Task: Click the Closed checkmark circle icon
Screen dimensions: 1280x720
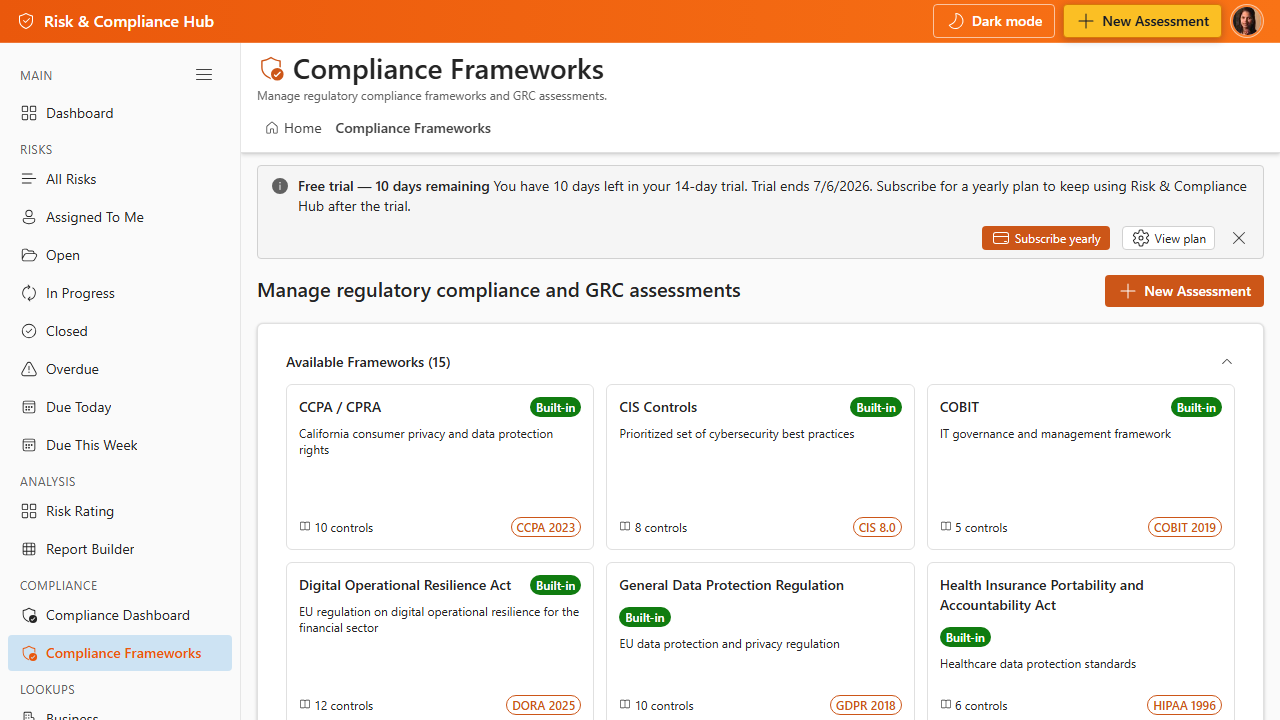Action: point(29,331)
